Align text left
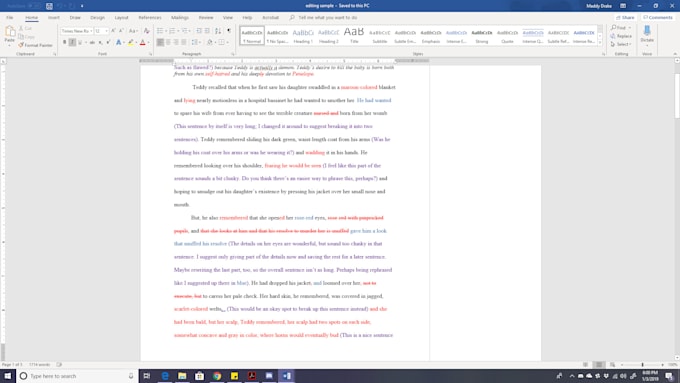 [160, 42]
